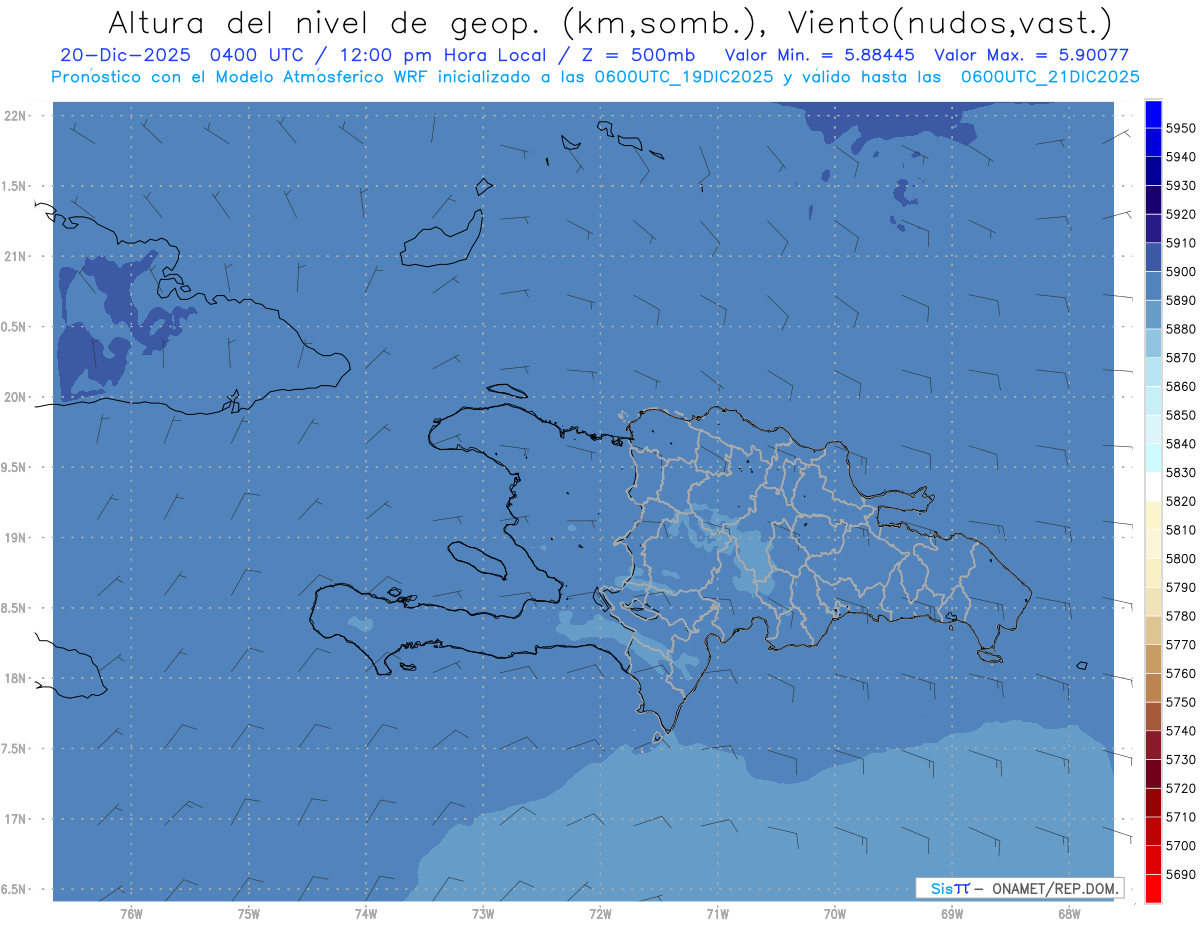This screenshot has width=1200, height=927.
Task: Click the longitude label 75W
Action: pos(249,914)
